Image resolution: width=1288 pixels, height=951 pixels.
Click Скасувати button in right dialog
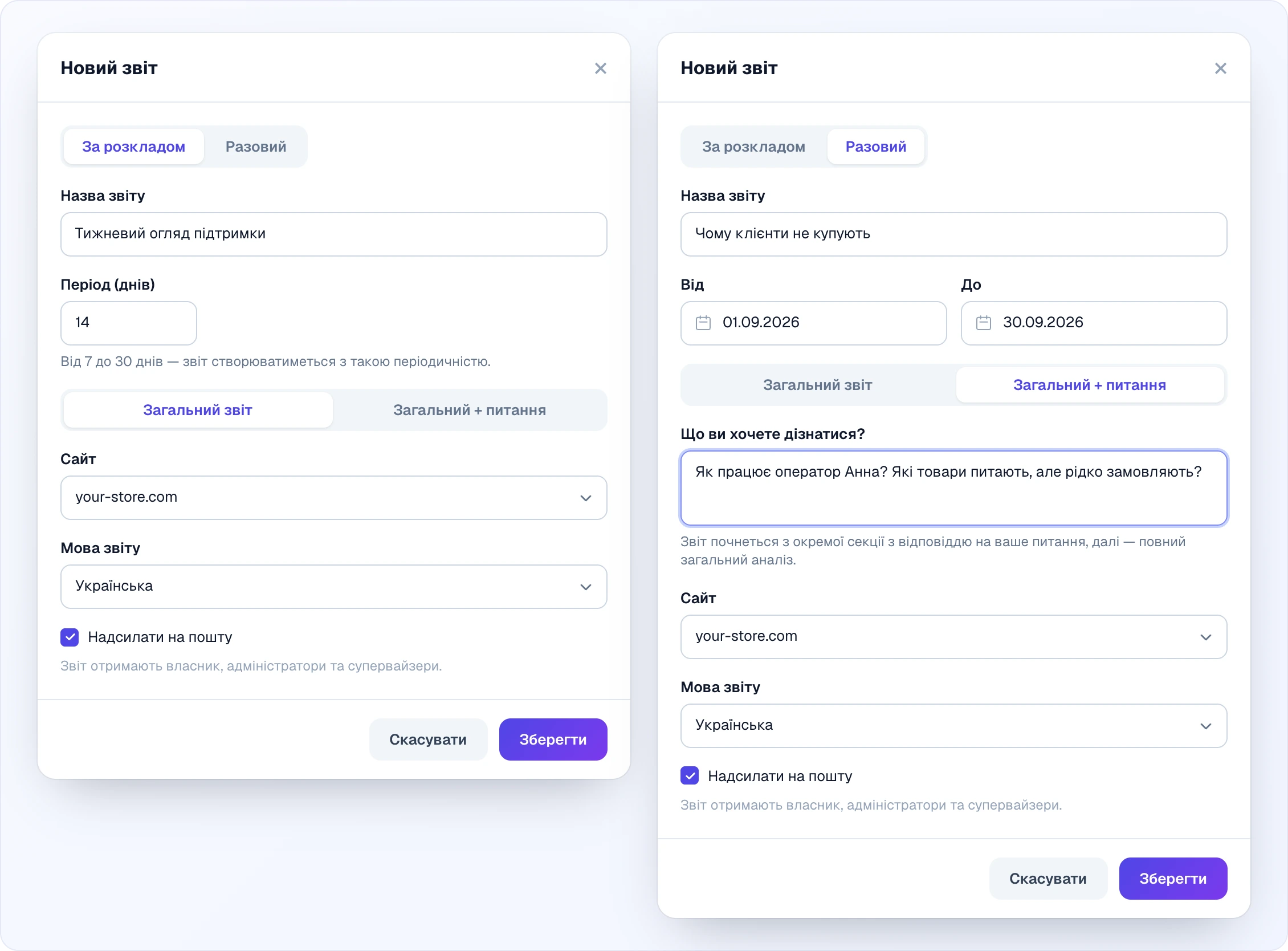pos(1047,879)
